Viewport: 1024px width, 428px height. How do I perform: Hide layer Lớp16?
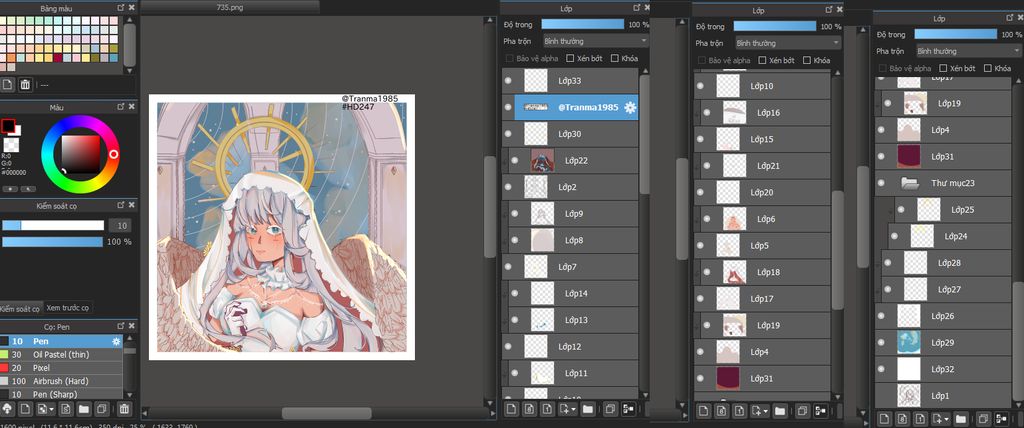coord(706,112)
